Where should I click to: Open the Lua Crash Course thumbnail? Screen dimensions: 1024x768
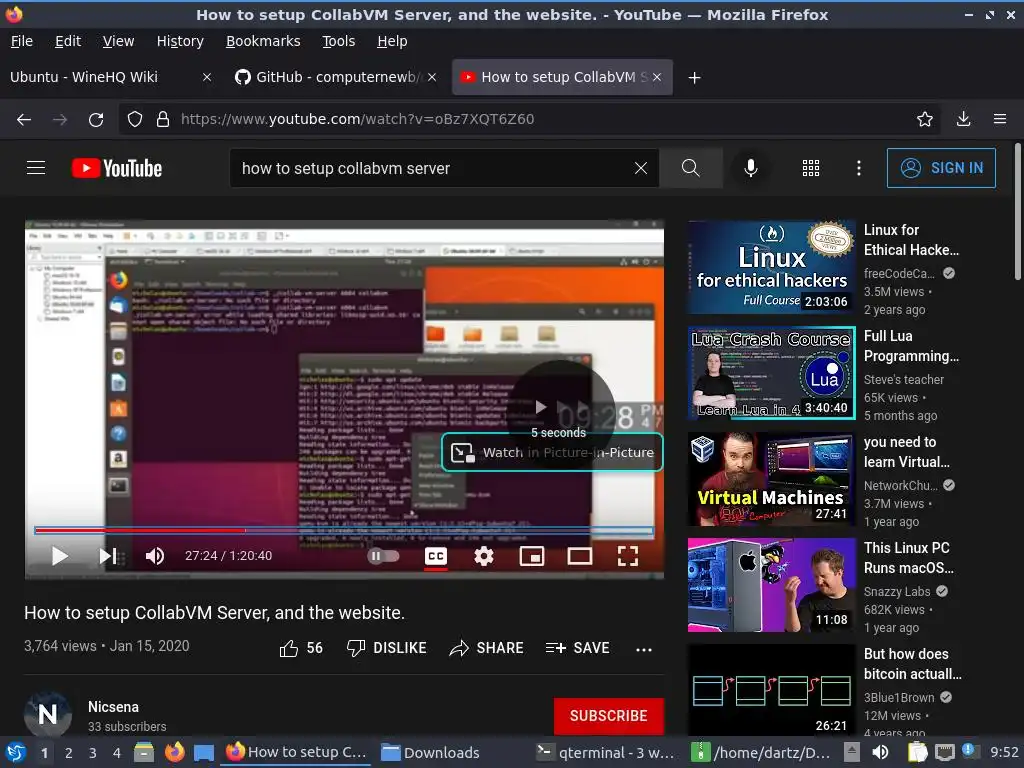click(x=771, y=374)
